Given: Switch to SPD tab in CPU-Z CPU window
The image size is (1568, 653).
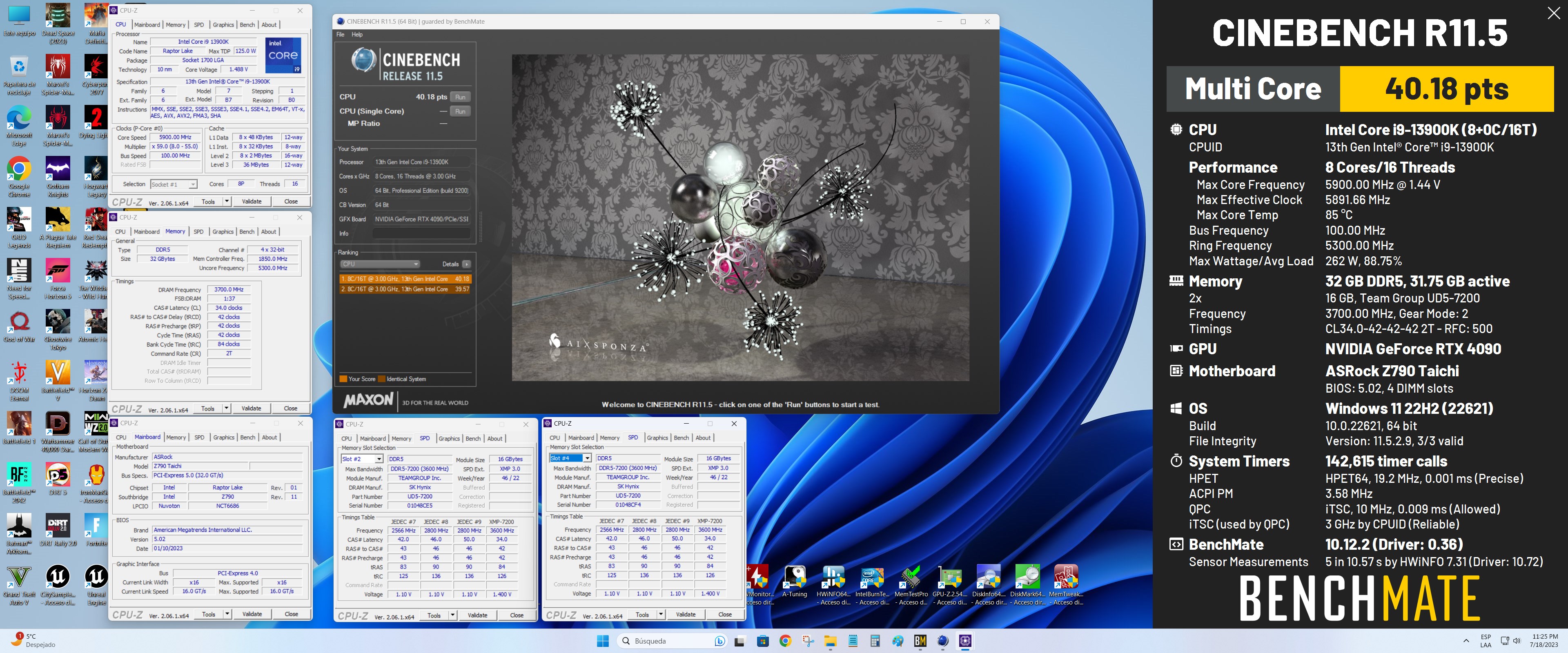Looking at the screenshot, I should (199, 25).
